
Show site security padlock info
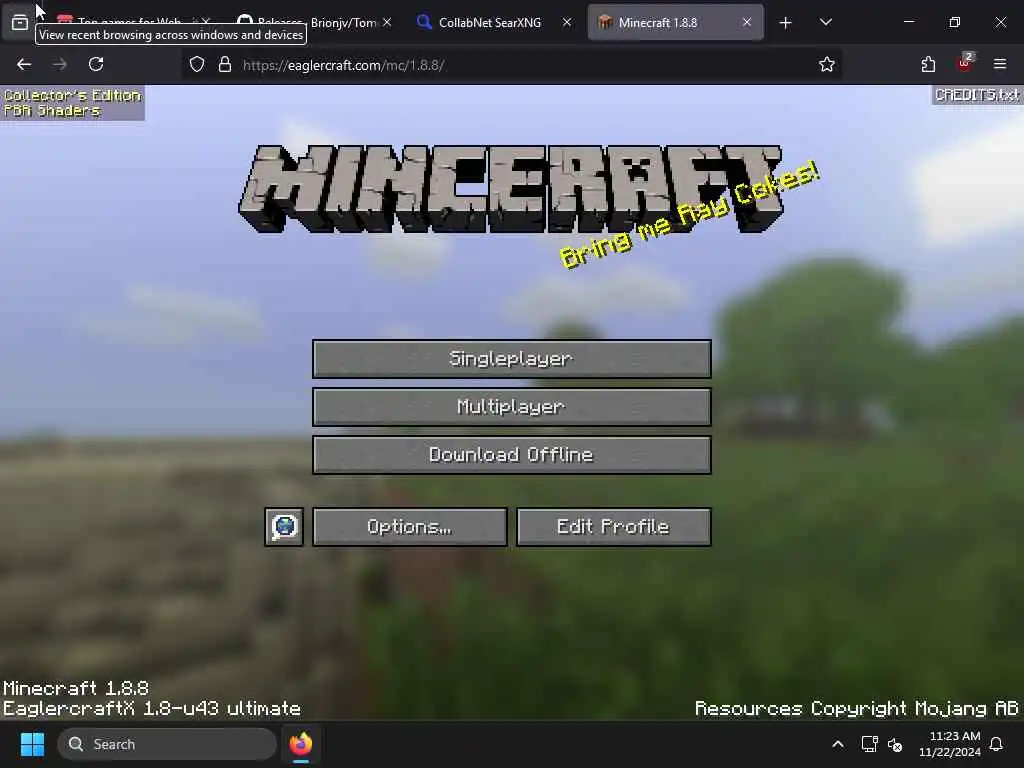(x=225, y=64)
